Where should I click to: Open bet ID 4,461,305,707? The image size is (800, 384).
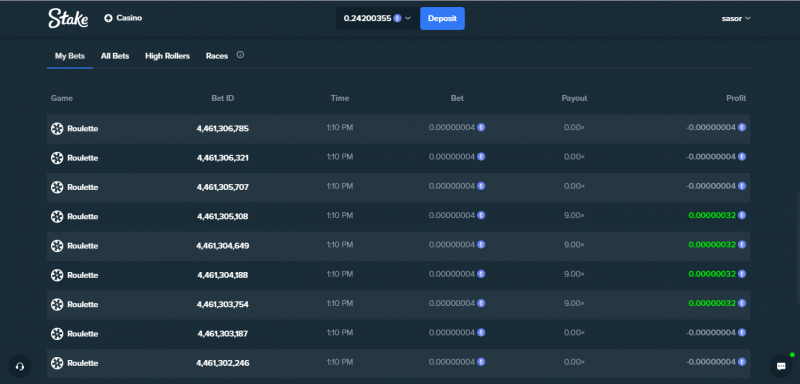coord(222,187)
